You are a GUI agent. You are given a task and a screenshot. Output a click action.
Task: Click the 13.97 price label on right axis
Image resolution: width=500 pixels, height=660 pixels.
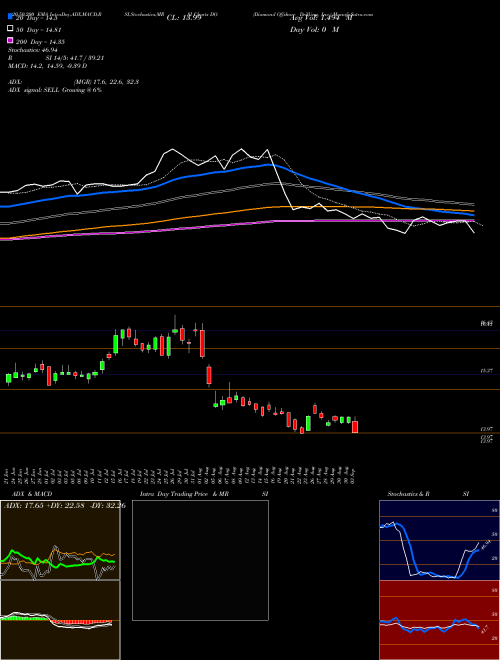pyautogui.click(x=487, y=429)
